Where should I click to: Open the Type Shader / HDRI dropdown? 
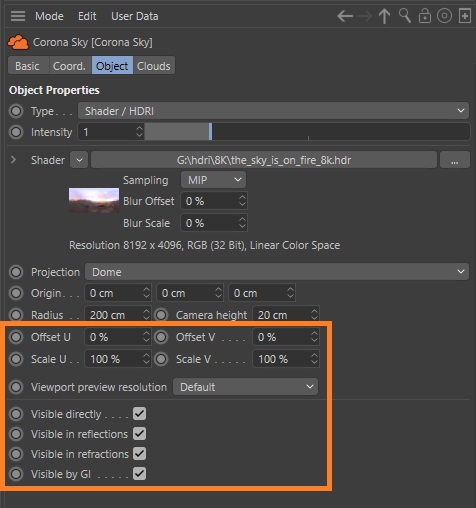(x=273, y=111)
